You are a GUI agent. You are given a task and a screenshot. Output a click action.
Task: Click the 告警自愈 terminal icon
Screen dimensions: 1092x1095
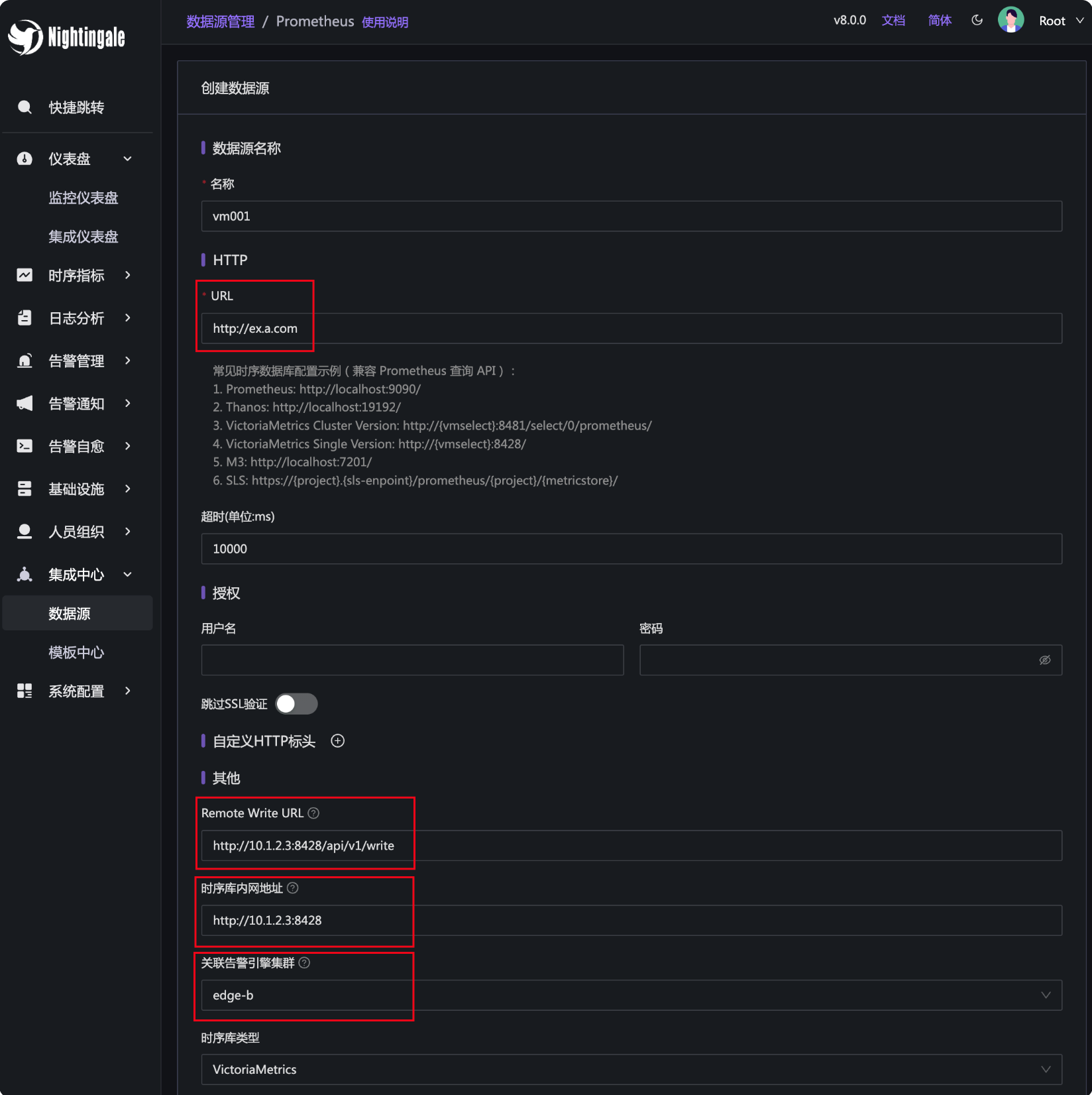pyautogui.click(x=25, y=446)
